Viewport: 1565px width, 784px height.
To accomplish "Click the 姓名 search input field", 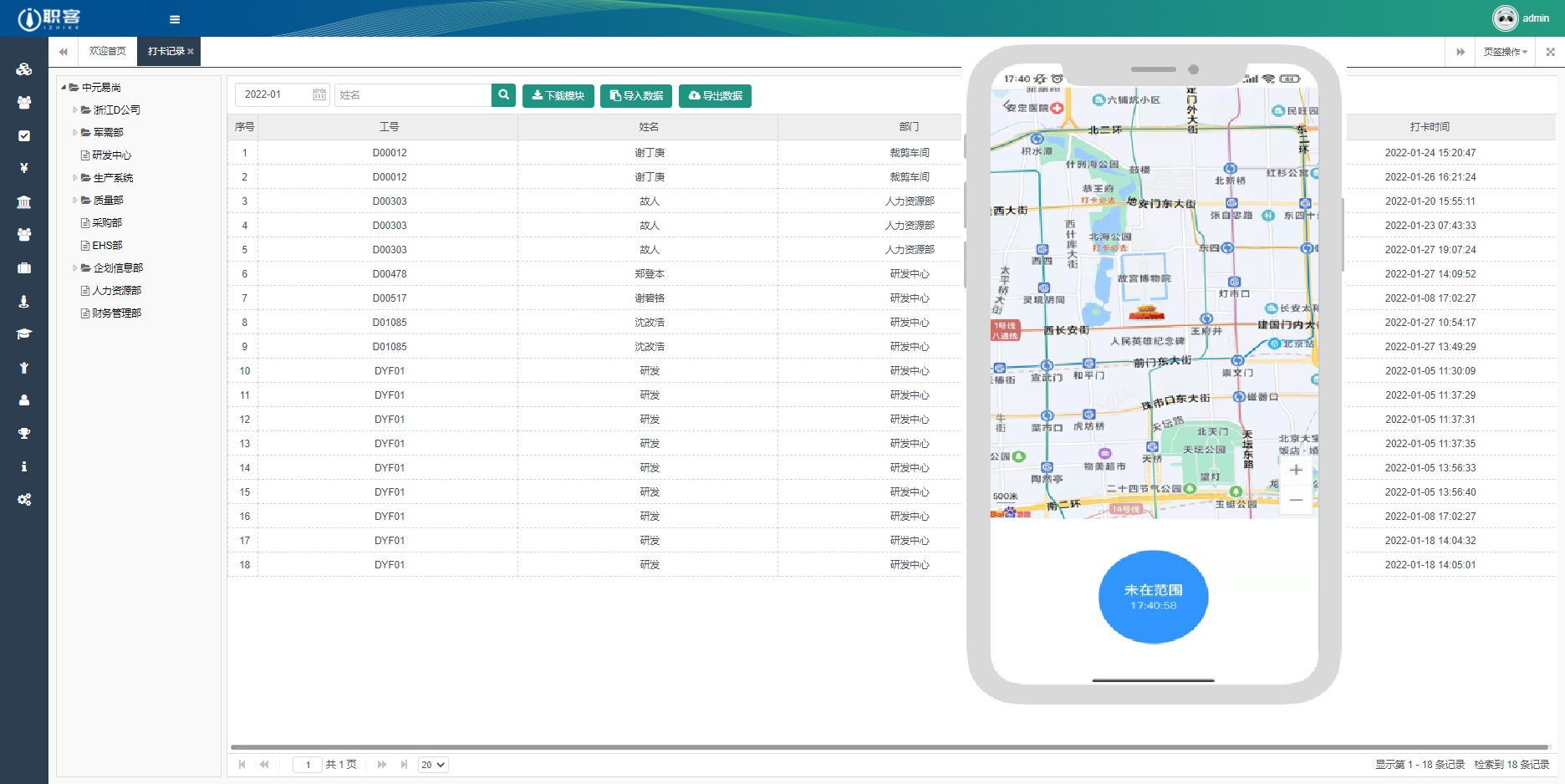I will (x=412, y=95).
